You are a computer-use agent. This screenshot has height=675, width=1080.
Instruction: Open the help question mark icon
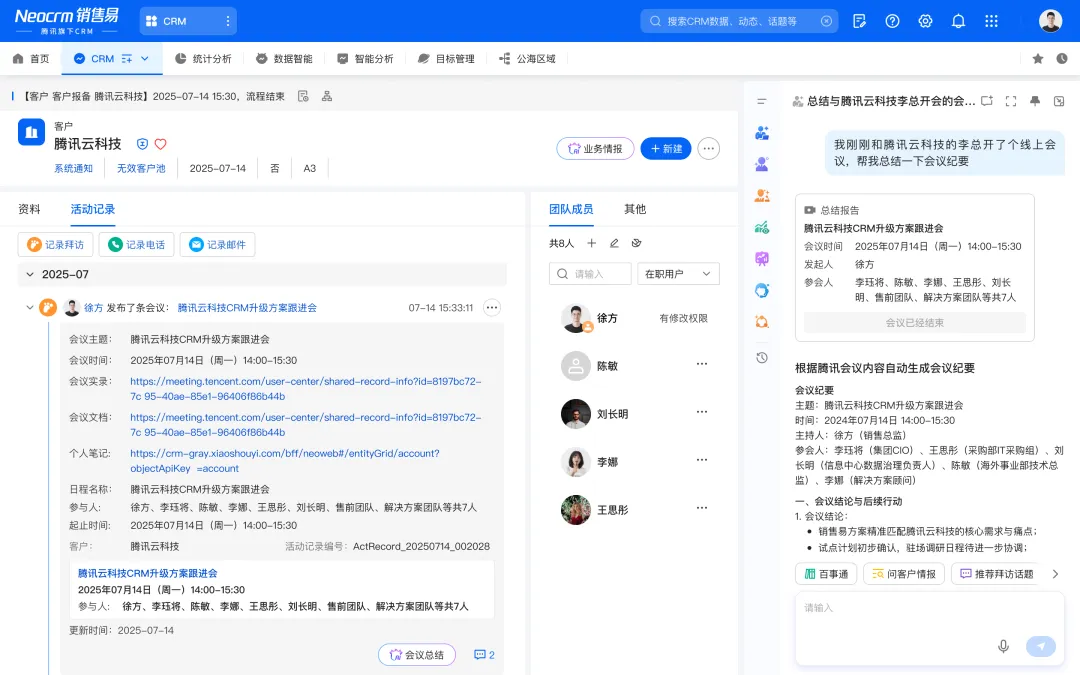892,21
